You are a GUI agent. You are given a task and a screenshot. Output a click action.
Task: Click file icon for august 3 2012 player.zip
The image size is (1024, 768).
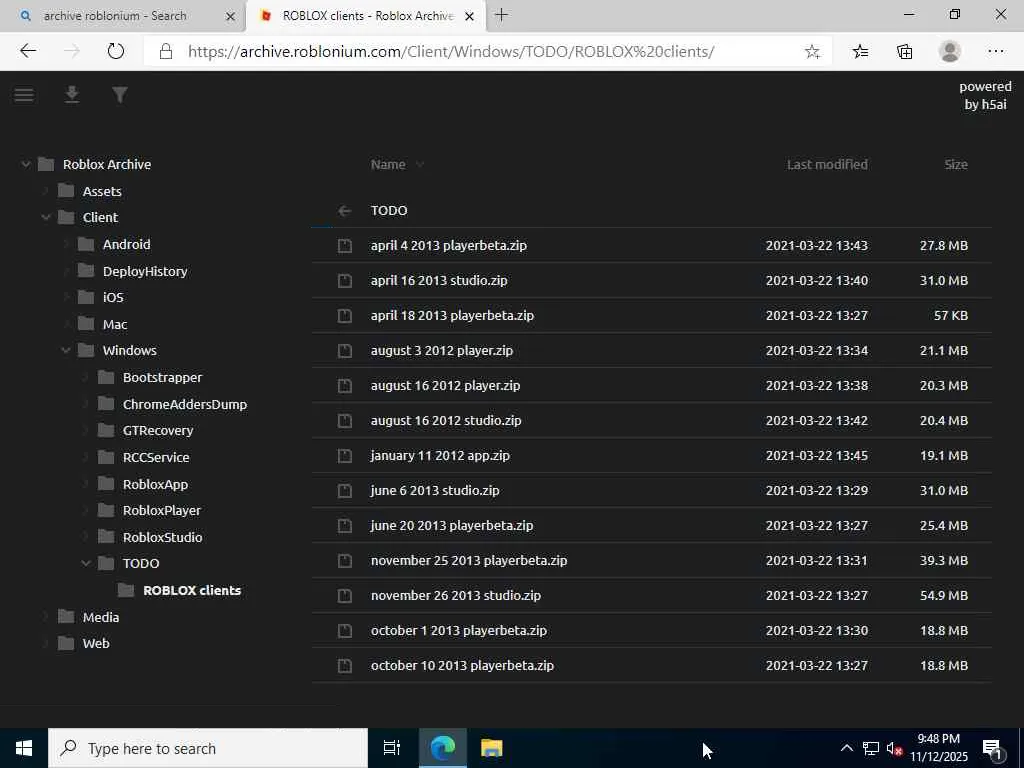[x=344, y=351]
